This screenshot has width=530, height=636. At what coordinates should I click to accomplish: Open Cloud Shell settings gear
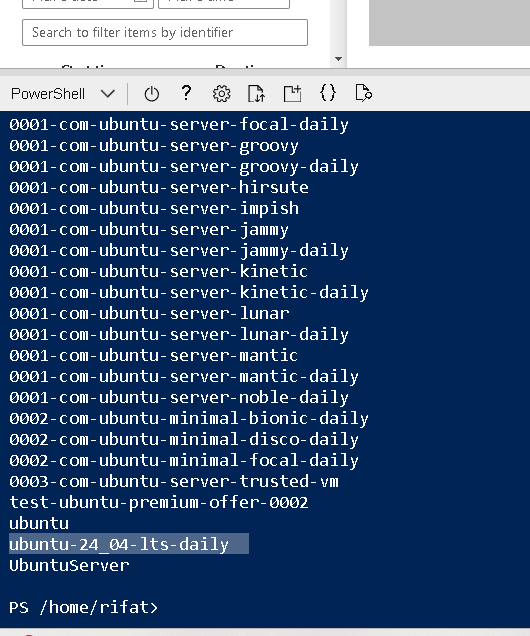(x=221, y=94)
